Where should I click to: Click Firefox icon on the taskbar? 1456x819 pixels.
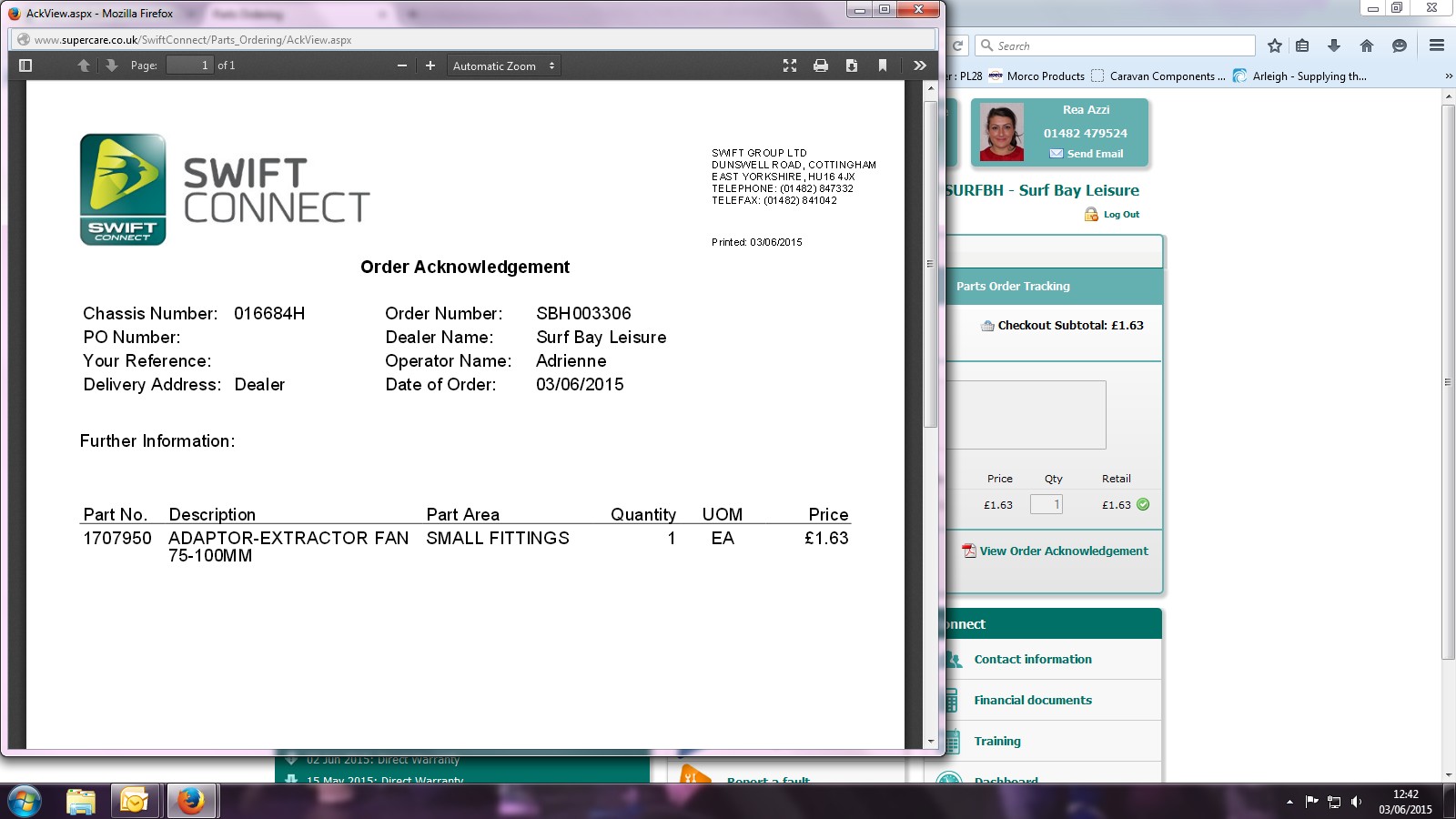coord(190,802)
